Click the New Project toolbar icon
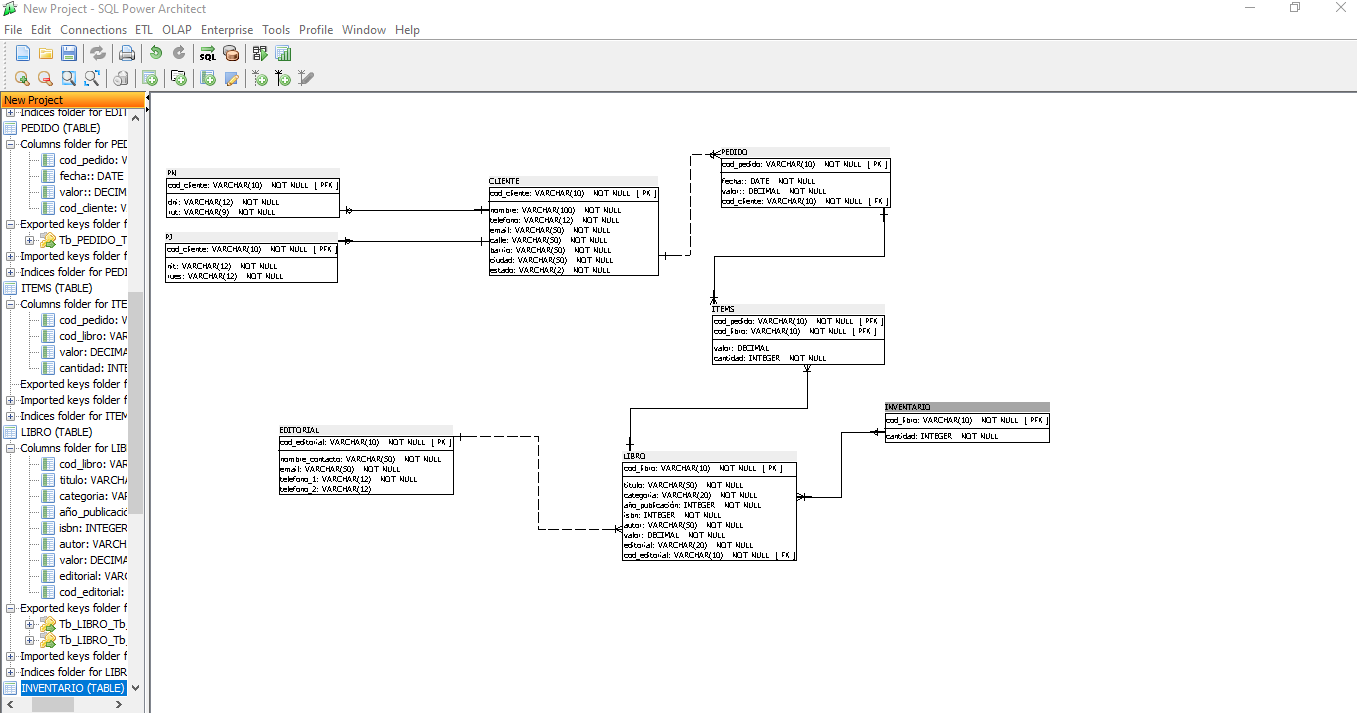Viewport: 1357px width, 713px height. coord(22,54)
